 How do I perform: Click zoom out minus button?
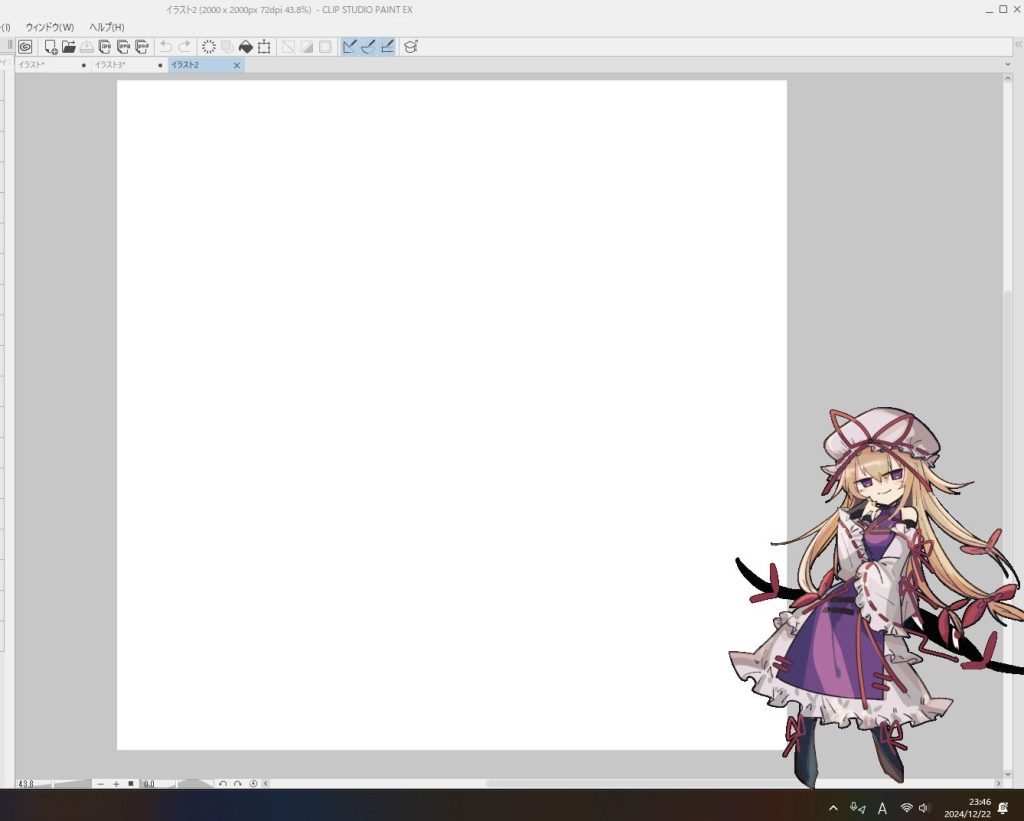coord(100,784)
